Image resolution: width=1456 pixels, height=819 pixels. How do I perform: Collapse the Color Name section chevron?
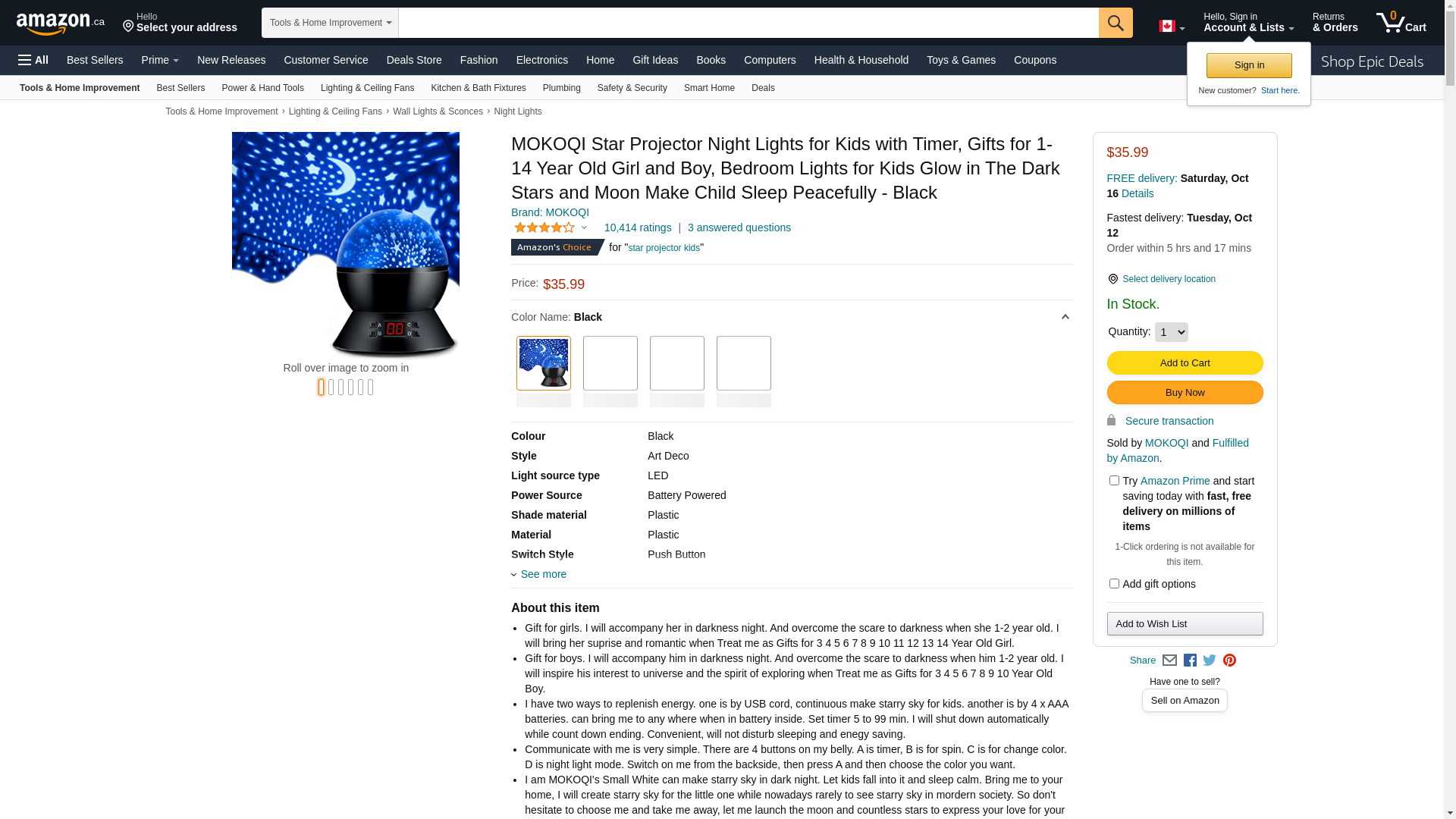pyautogui.click(x=1065, y=317)
